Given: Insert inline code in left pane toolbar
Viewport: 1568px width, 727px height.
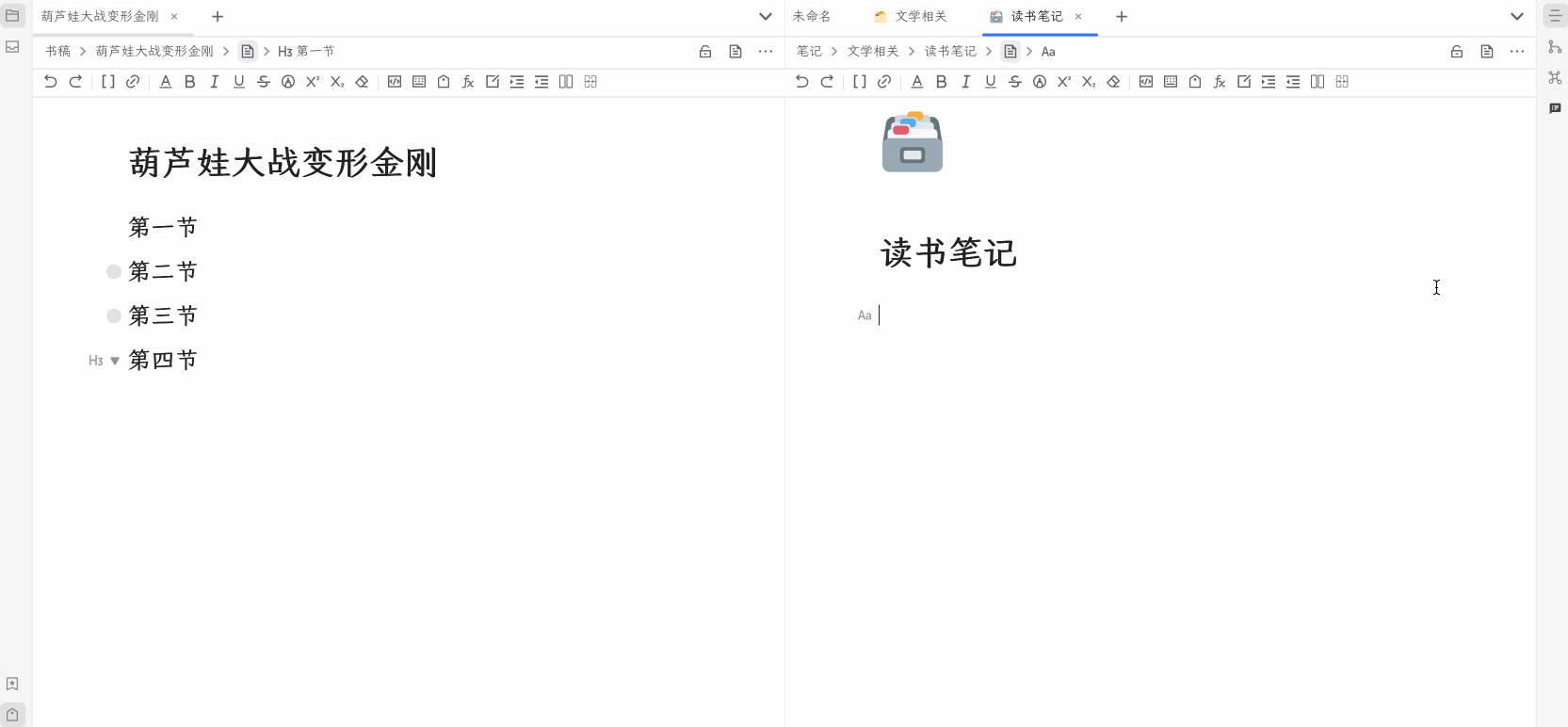Looking at the screenshot, I should coord(395,82).
